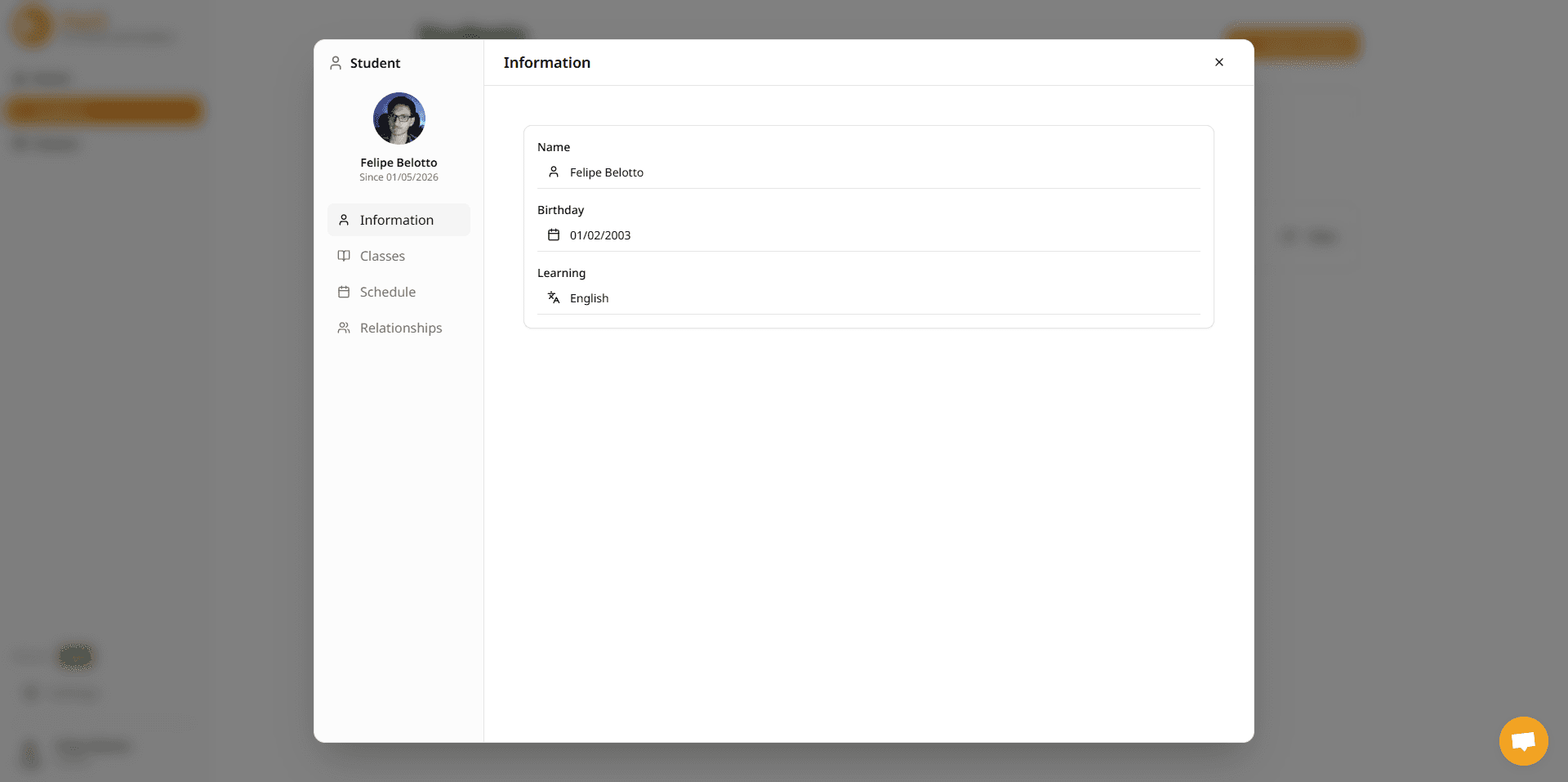The image size is (1568, 782).
Task: Click the 'Name' field label
Action: [x=554, y=147]
